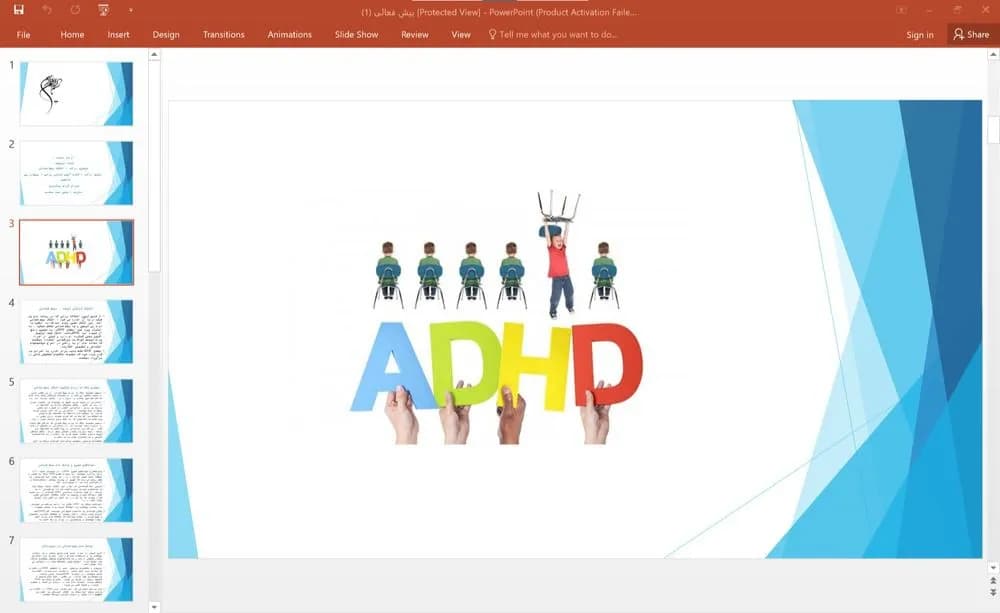
Task: Switch to Slide Show tab
Action: point(357,34)
